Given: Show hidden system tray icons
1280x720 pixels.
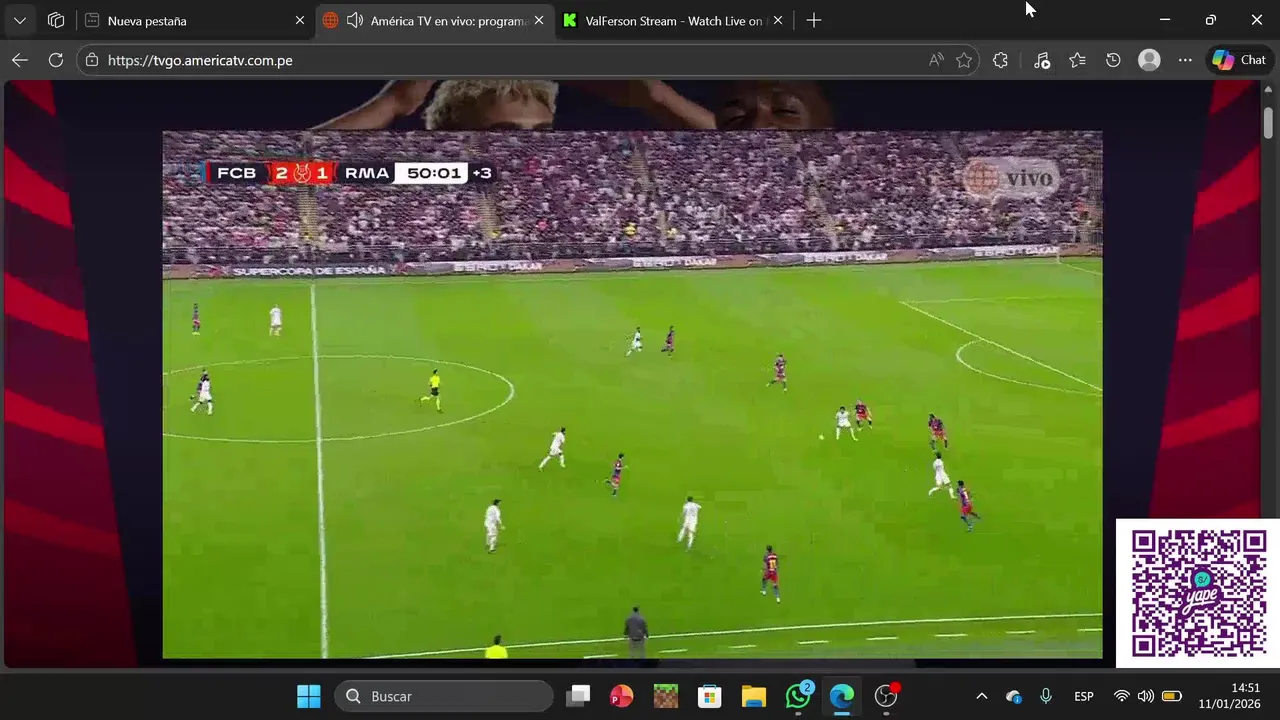Looking at the screenshot, I should coord(981,696).
